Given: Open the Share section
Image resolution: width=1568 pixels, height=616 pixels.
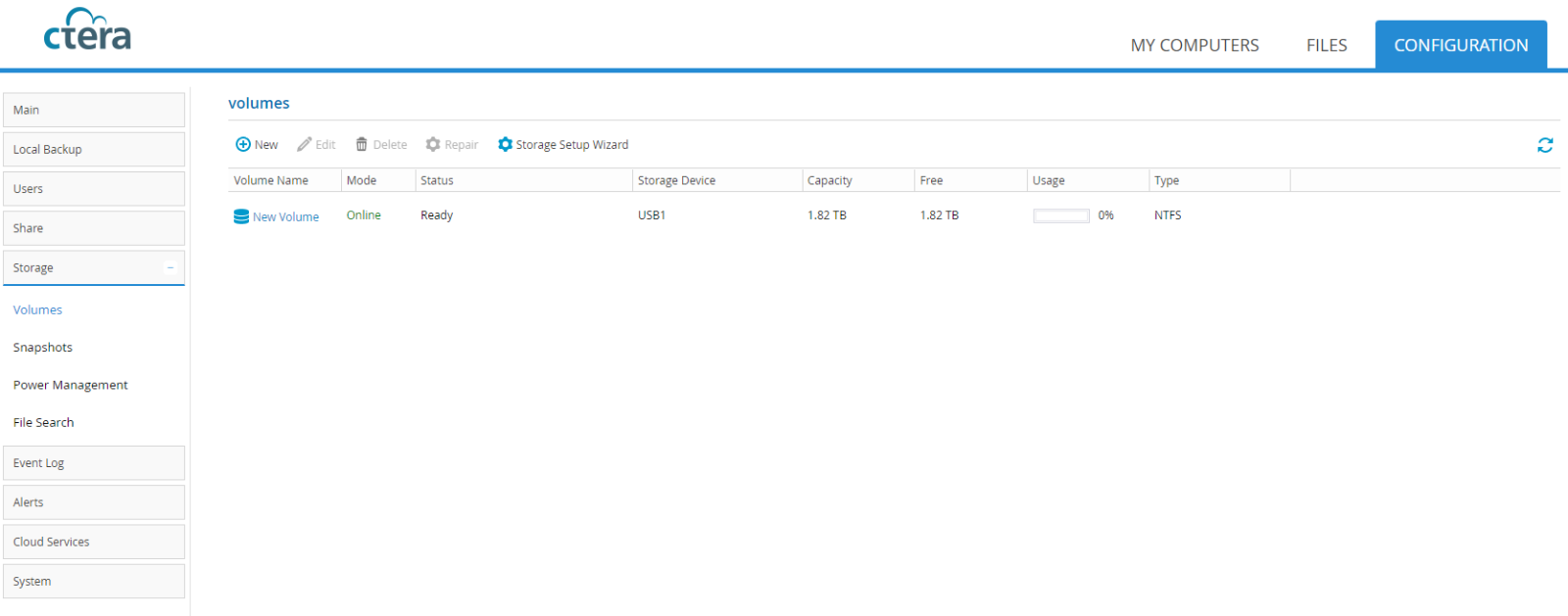Looking at the screenshot, I should pyautogui.click(x=94, y=228).
